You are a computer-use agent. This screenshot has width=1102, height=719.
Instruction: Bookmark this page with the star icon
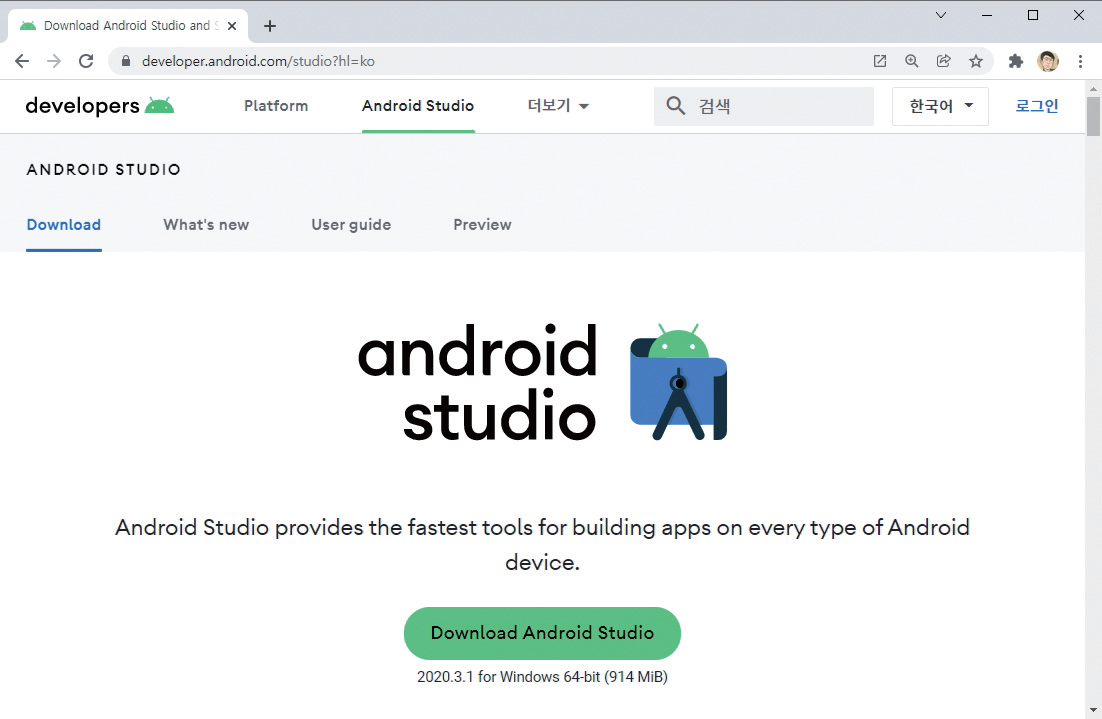click(975, 61)
